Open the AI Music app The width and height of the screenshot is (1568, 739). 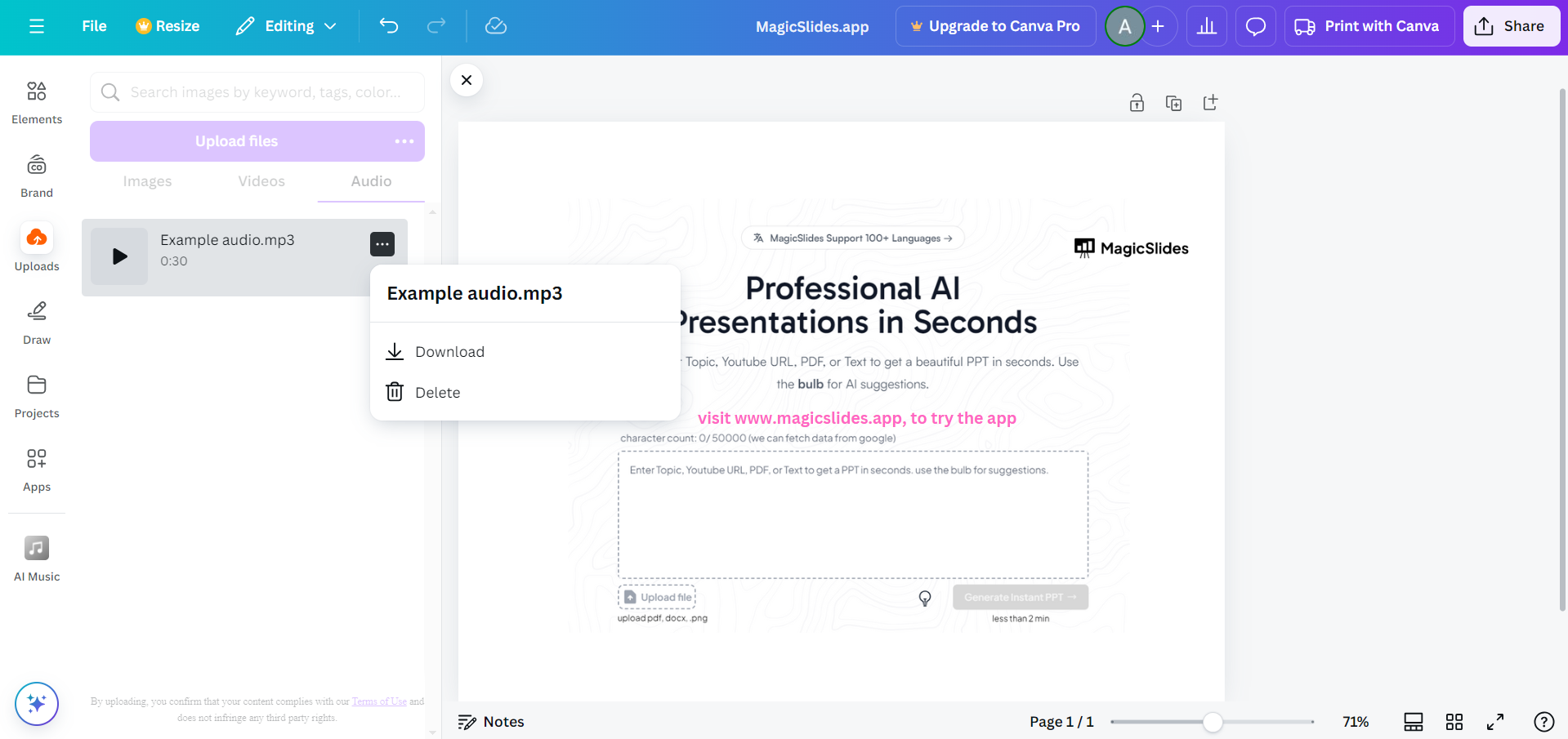37,559
